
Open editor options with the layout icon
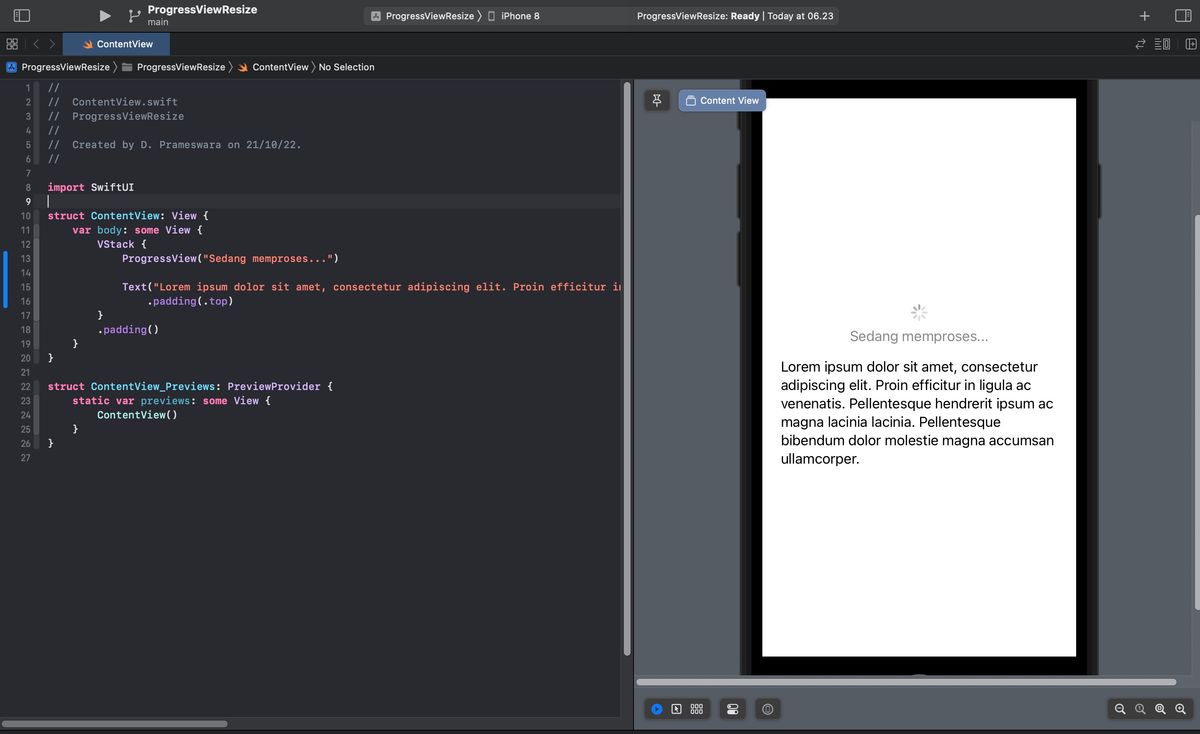(x=1162, y=44)
